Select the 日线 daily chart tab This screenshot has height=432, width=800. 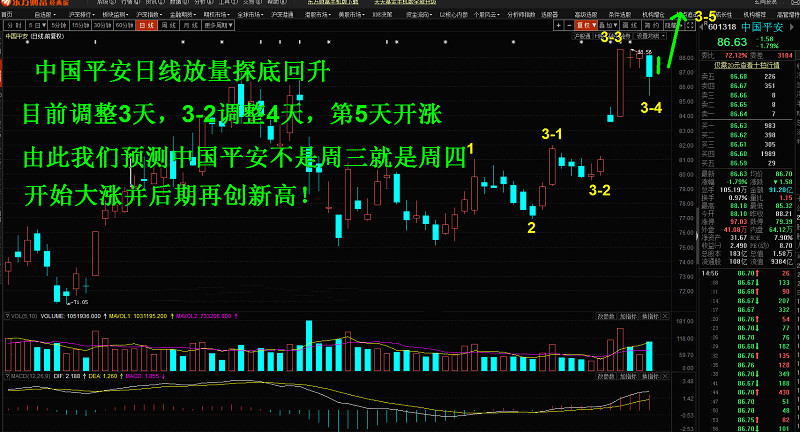click(x=146, y=25)
